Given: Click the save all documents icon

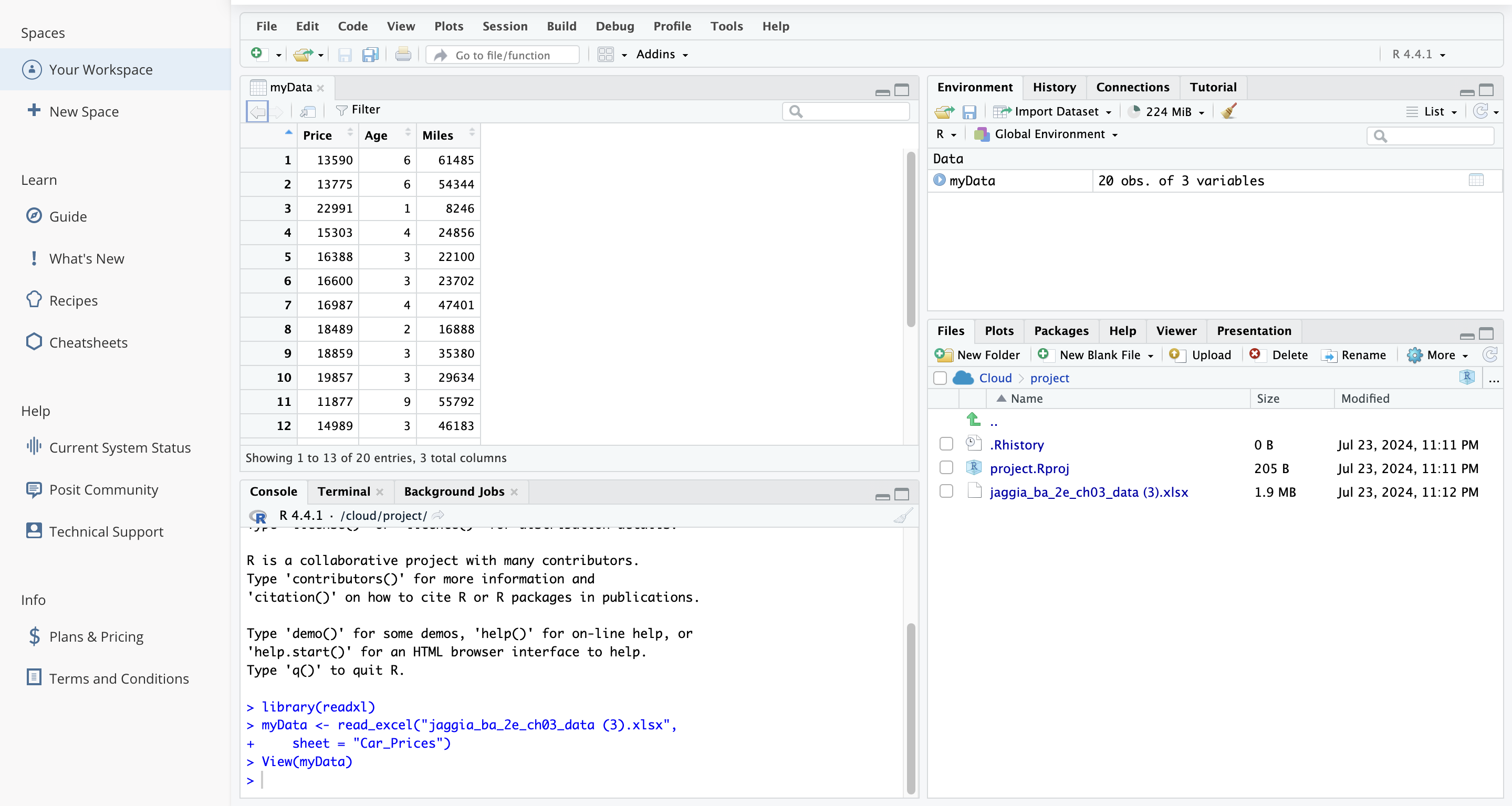Looking at the screenshot, I should click(x=370, y=55).
